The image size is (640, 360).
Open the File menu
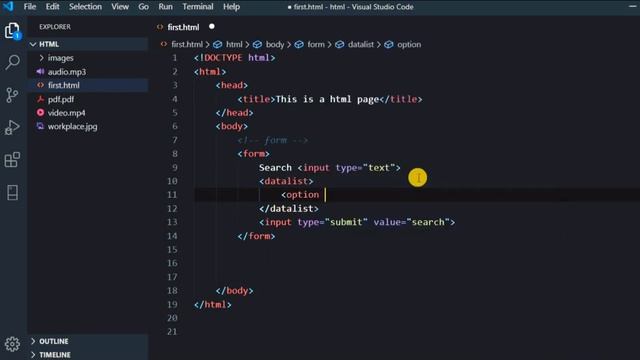[30, 7]
